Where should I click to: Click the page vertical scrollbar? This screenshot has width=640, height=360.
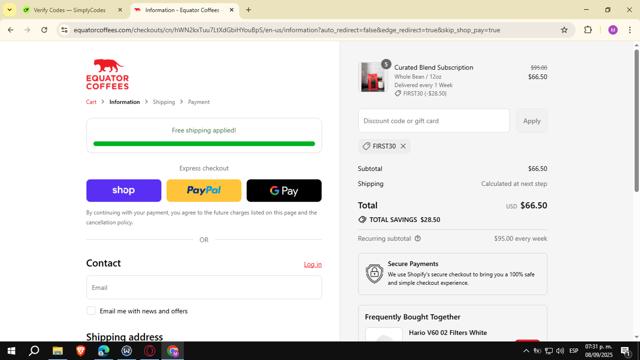(x=636, y=120)
